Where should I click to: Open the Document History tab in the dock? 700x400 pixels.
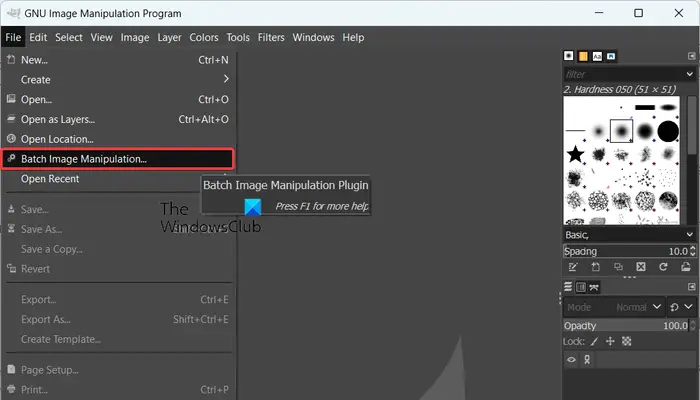pos(611,56)
